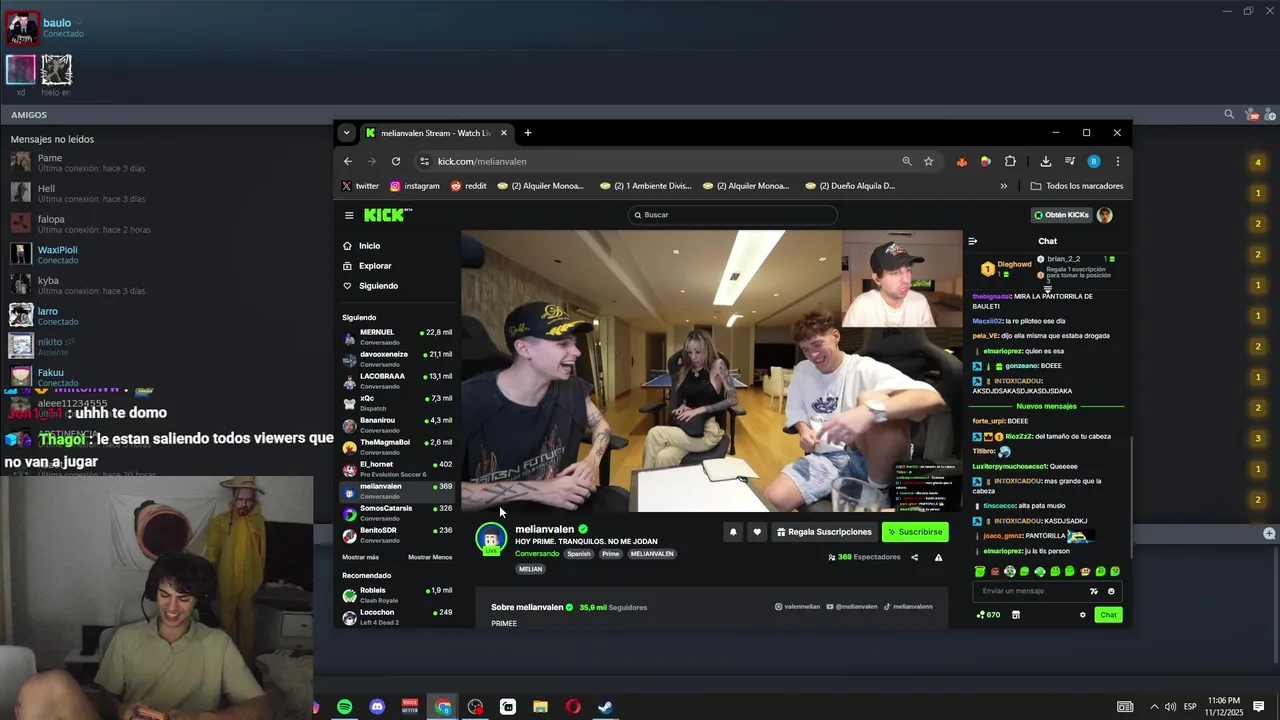Click the MELIANVALEN tag

(652, 554)
